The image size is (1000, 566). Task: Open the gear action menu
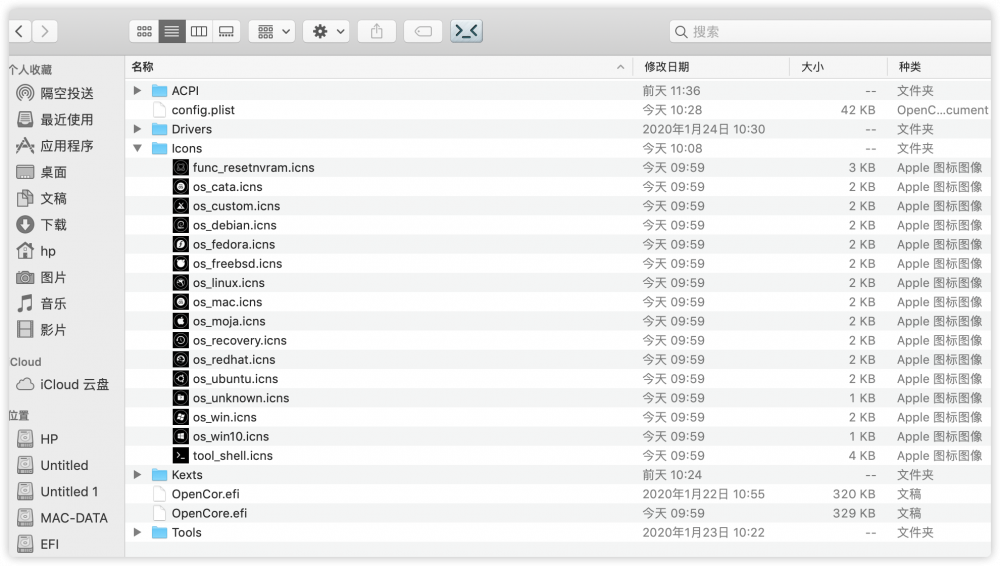click(327, 31)
